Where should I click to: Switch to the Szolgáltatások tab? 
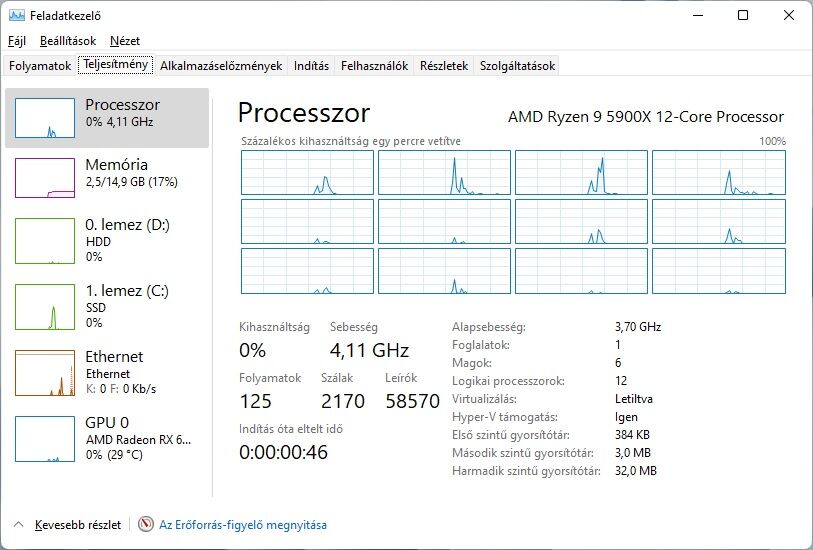[517, 66]
